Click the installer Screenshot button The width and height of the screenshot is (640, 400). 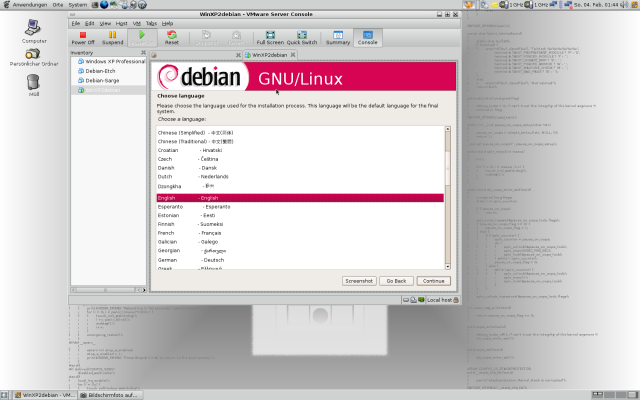point(359,281)
